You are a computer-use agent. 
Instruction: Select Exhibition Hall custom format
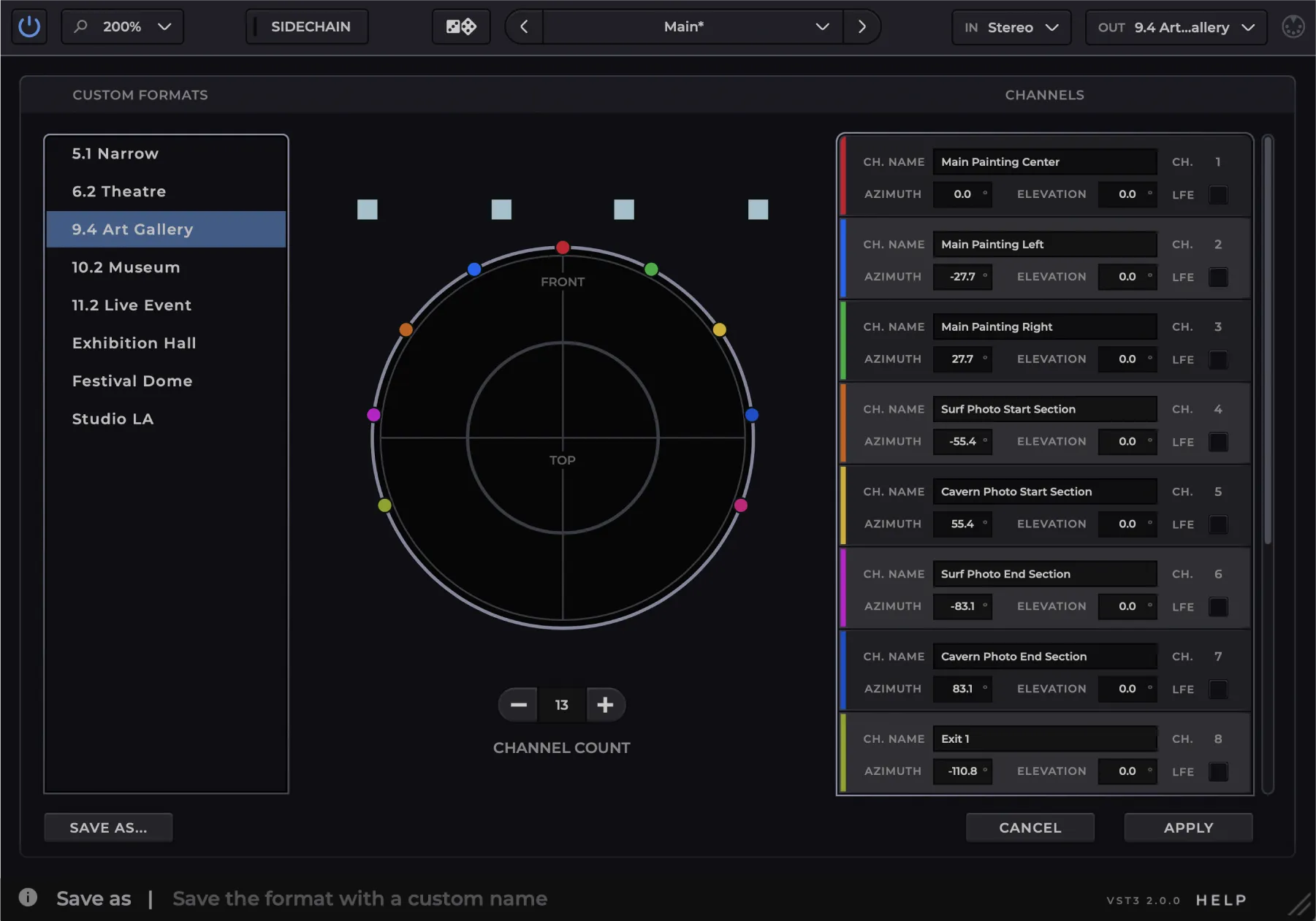coord(166,343)
